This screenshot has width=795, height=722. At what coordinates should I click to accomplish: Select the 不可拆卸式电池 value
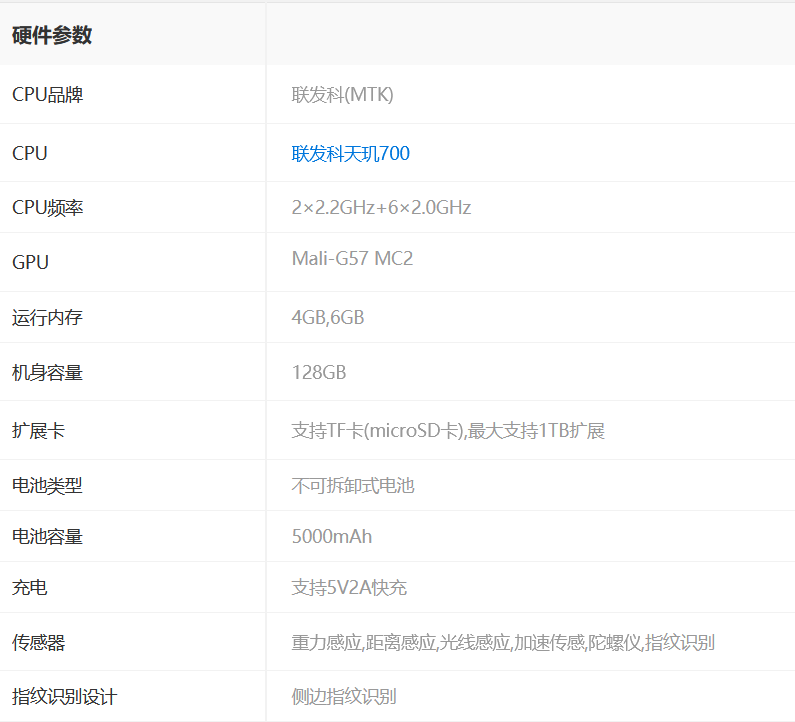click(x=353, y=486)
